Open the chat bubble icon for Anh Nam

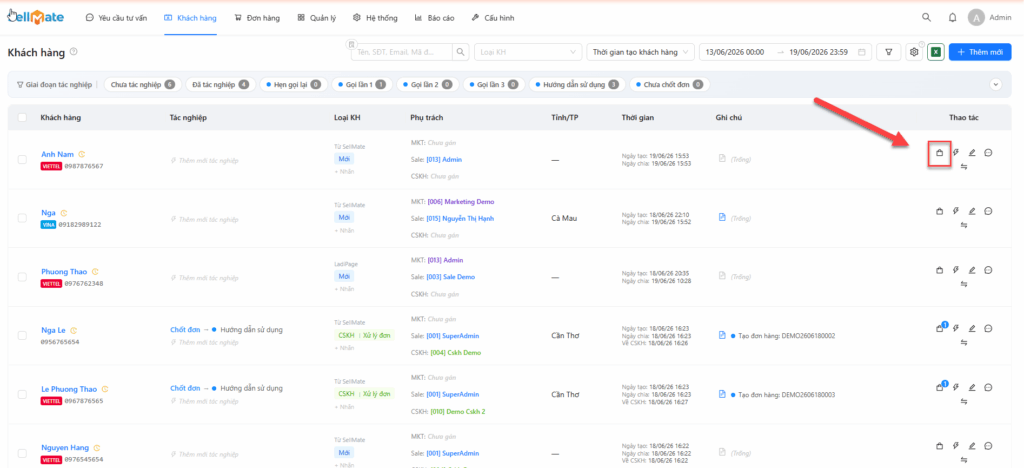988,153
